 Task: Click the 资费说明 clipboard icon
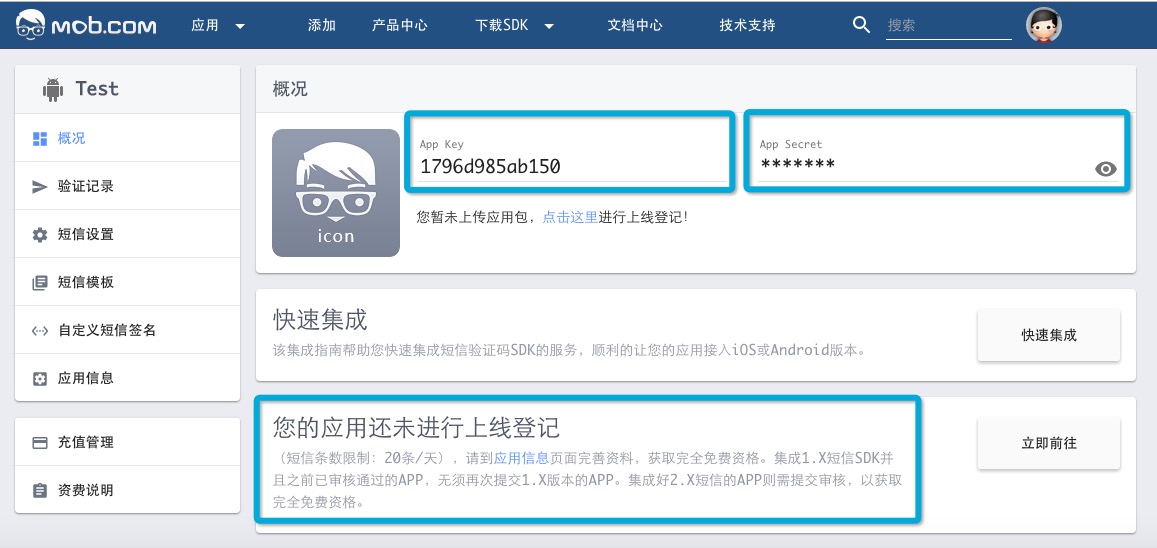(x=40, y=490)
